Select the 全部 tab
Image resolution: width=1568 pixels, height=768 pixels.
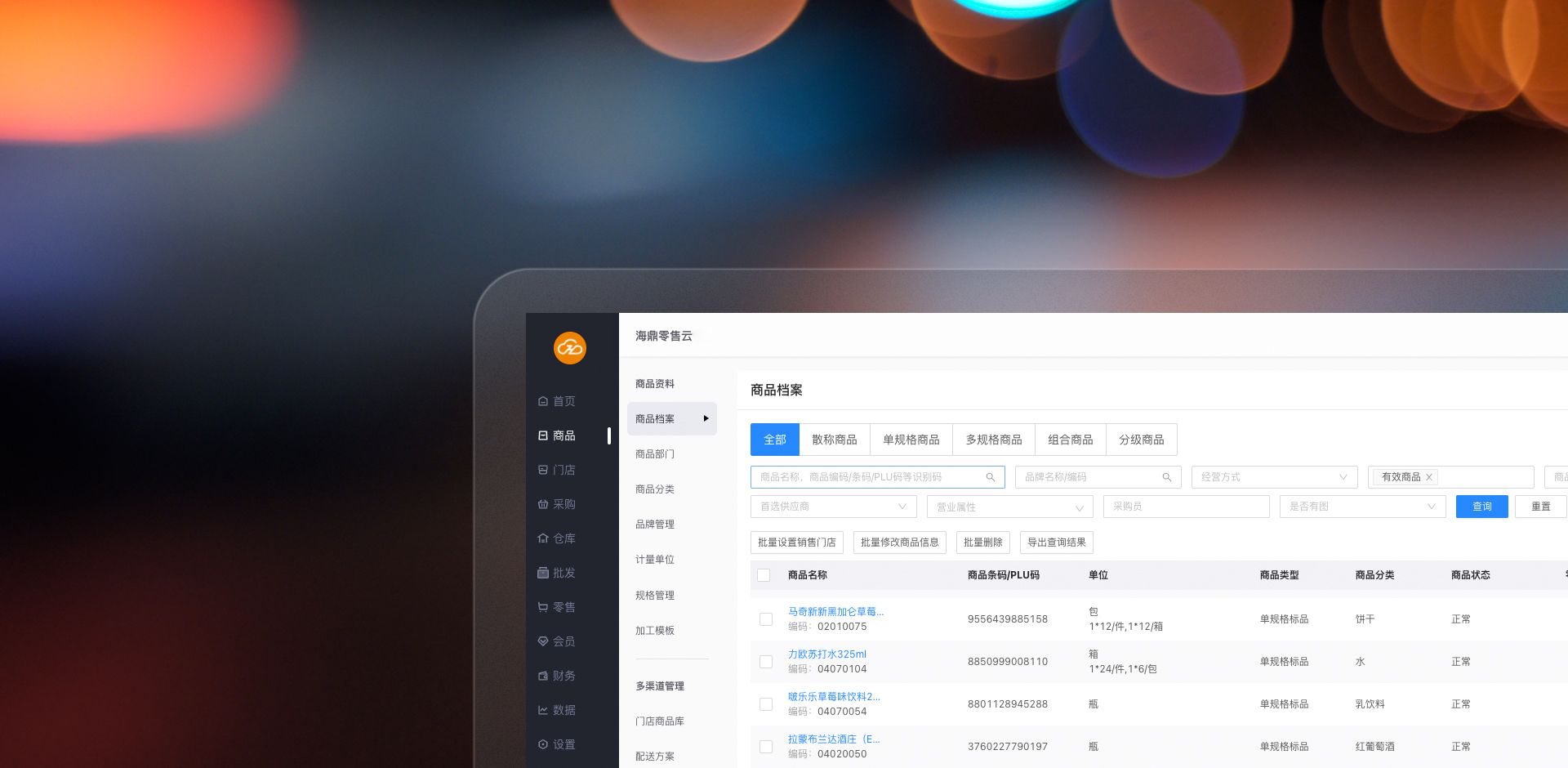pyautogui.click(x=775, y=440)
